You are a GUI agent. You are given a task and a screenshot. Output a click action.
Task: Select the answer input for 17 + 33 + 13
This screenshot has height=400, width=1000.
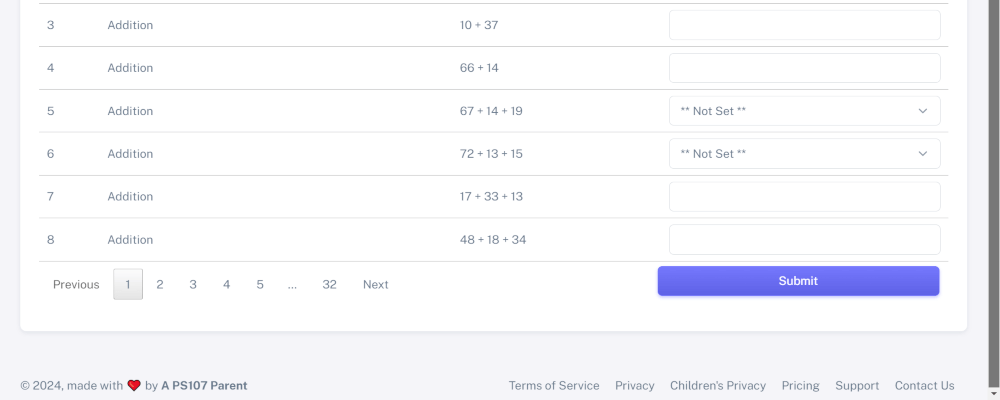pos(804,197)
